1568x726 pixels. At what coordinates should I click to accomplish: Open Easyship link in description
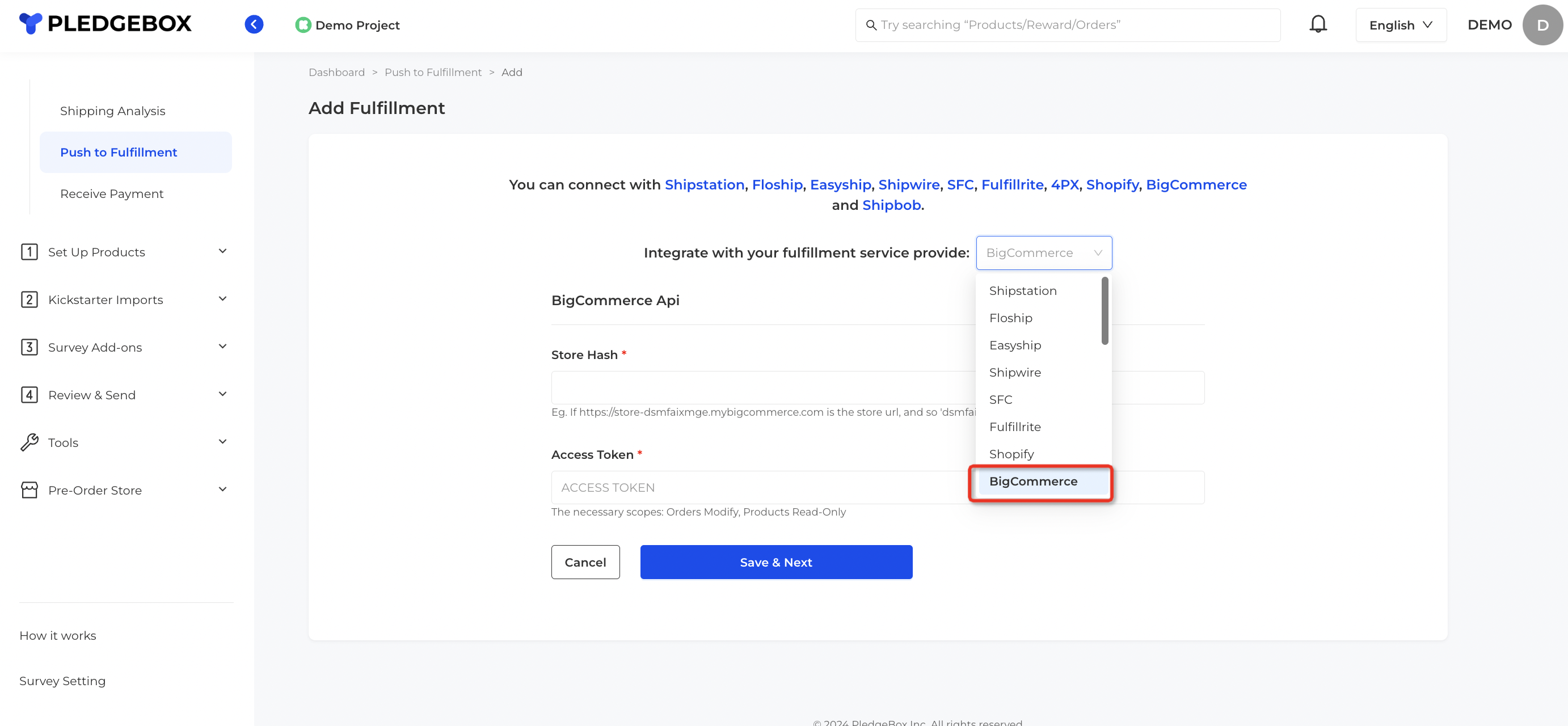coord(840,184)
